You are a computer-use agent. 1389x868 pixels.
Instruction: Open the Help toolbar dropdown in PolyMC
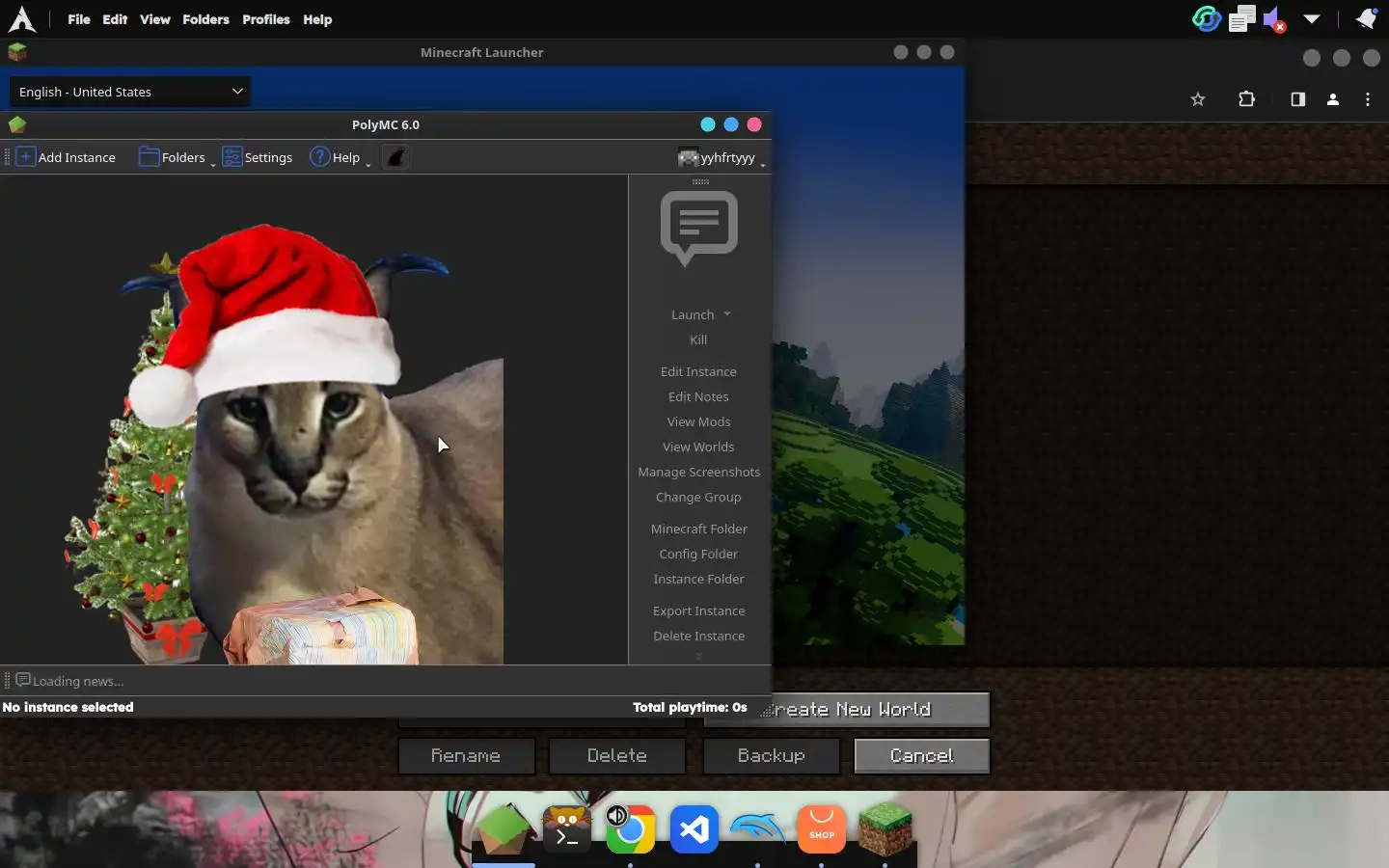coord(340,157)
